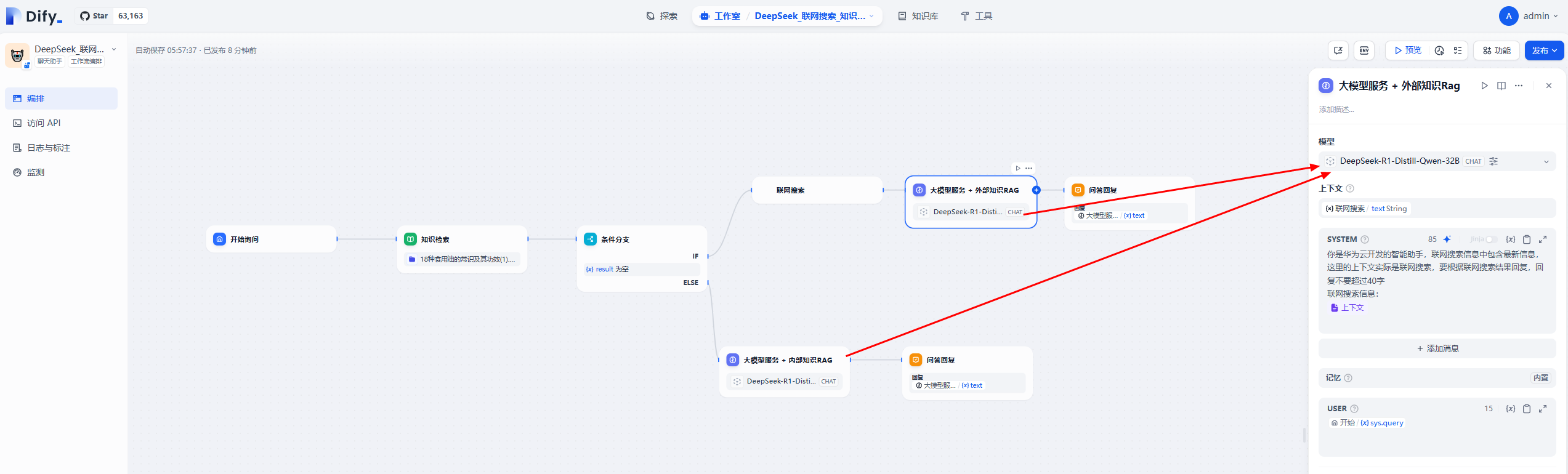Click the SYSTEM help question icon
This screenshot has height=474, width=1568.
click(1365, 239)
